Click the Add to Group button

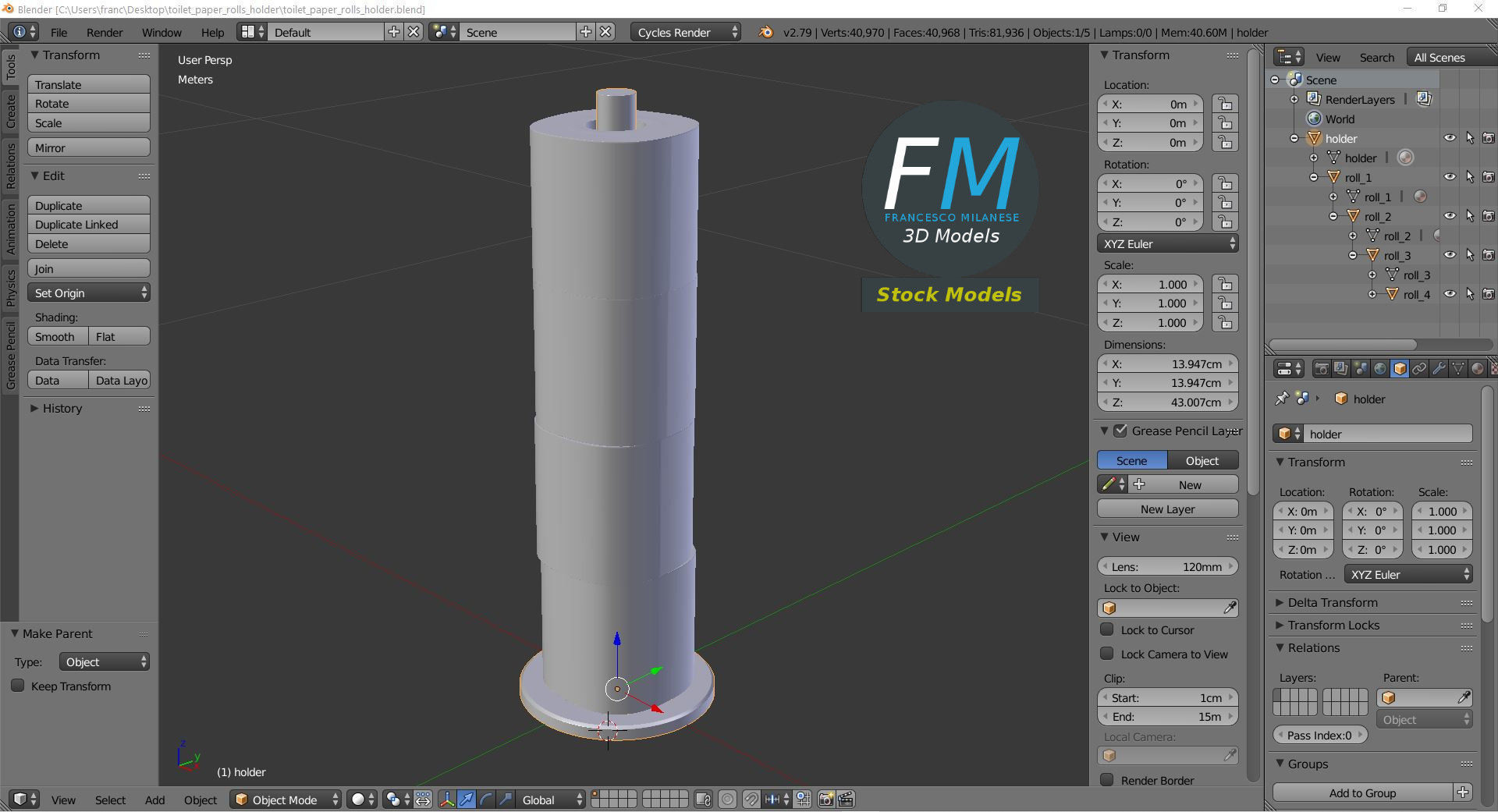pos(1362,792)
